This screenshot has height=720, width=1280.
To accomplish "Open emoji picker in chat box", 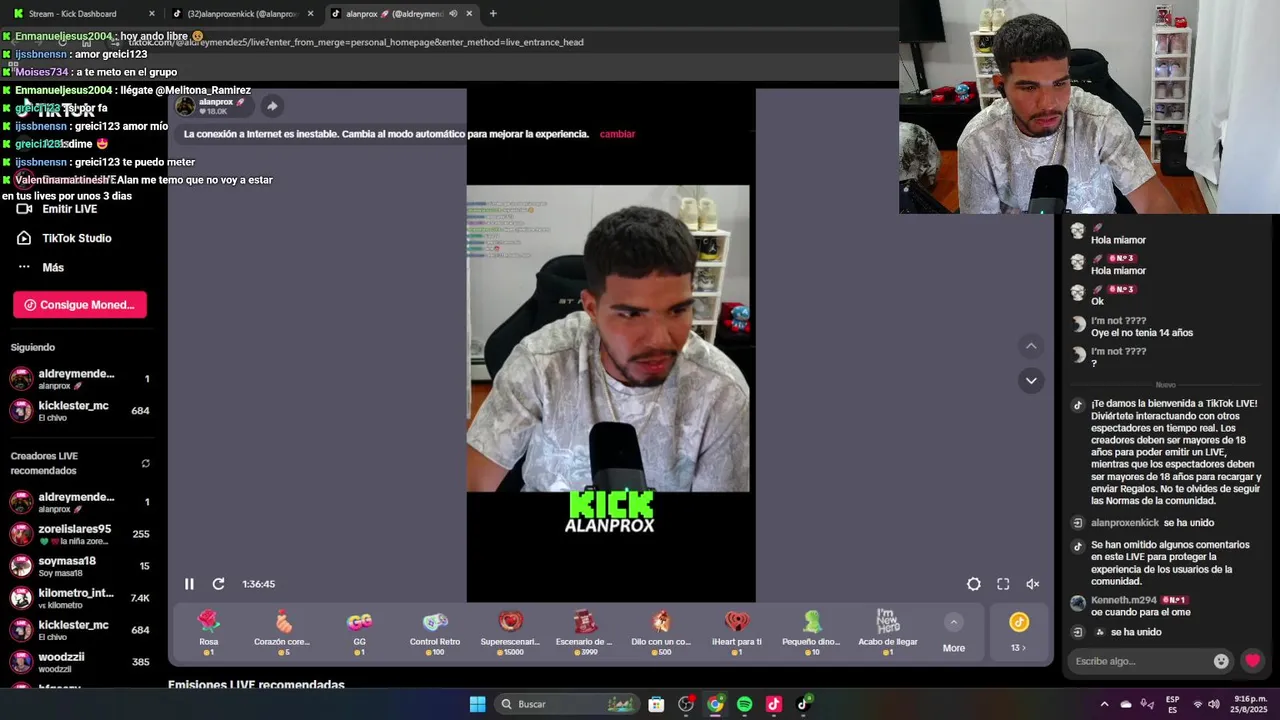I will point(1221,661).
